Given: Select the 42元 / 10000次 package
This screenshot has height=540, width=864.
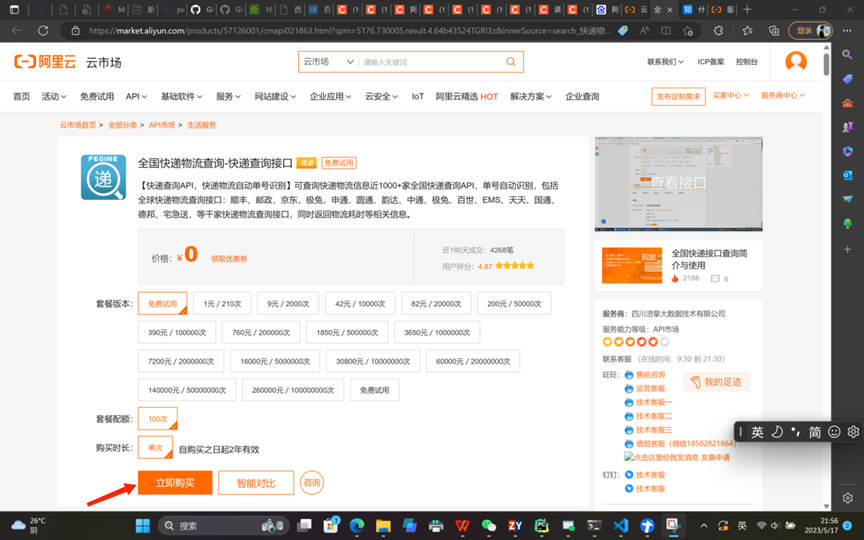Looking at the screenshot, I should click(360, 304).
